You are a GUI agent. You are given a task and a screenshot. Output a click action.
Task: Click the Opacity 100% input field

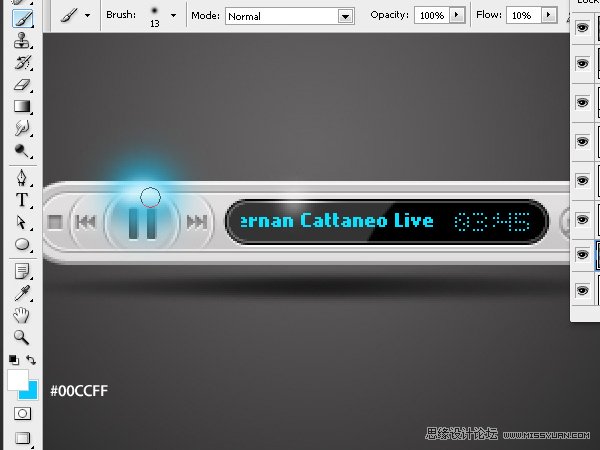(x=432, y=15)
